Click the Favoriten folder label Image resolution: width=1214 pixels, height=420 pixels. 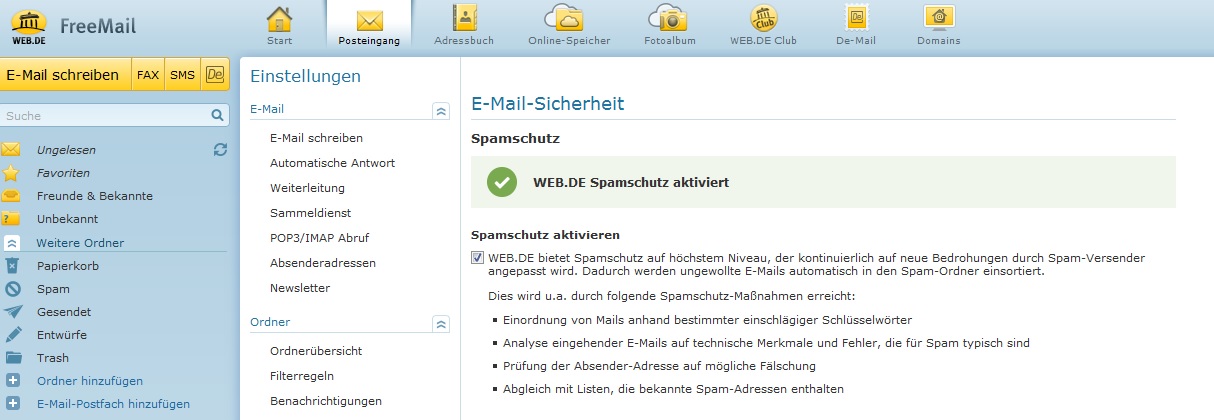pyautogui.click(x=63, y=173)
